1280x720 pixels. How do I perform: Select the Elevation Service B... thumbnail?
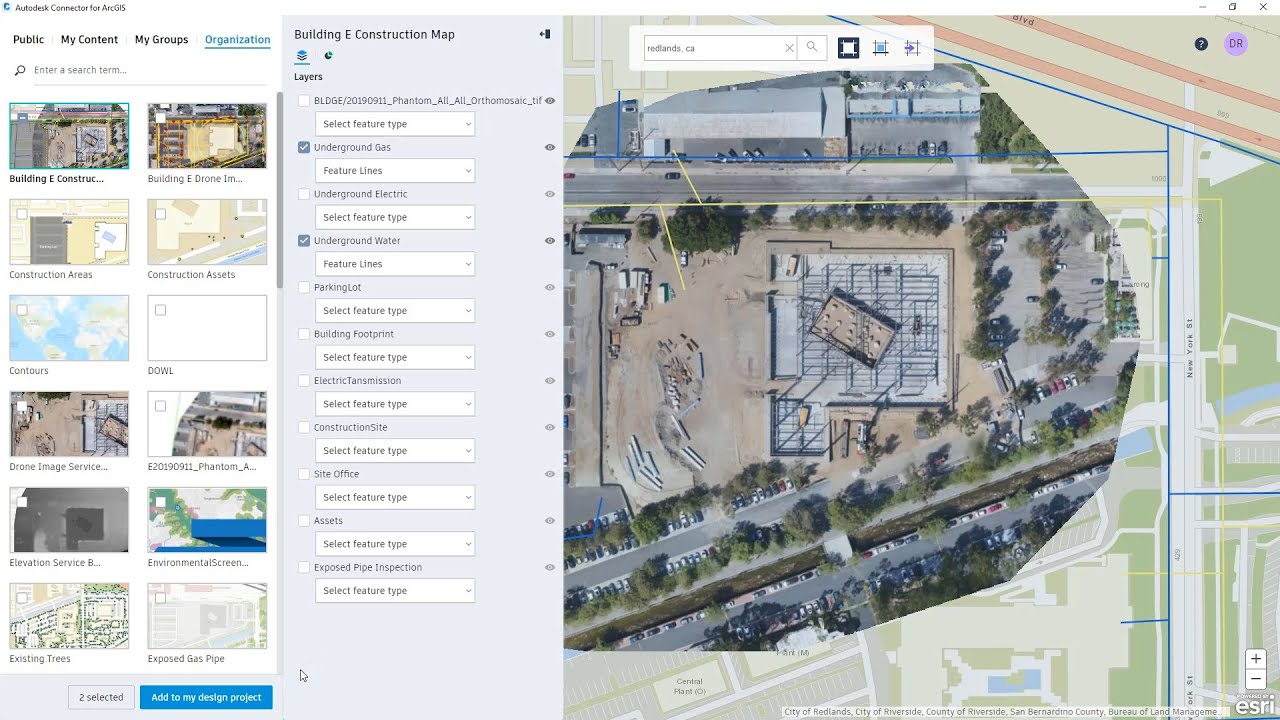(x=69, y=520)
